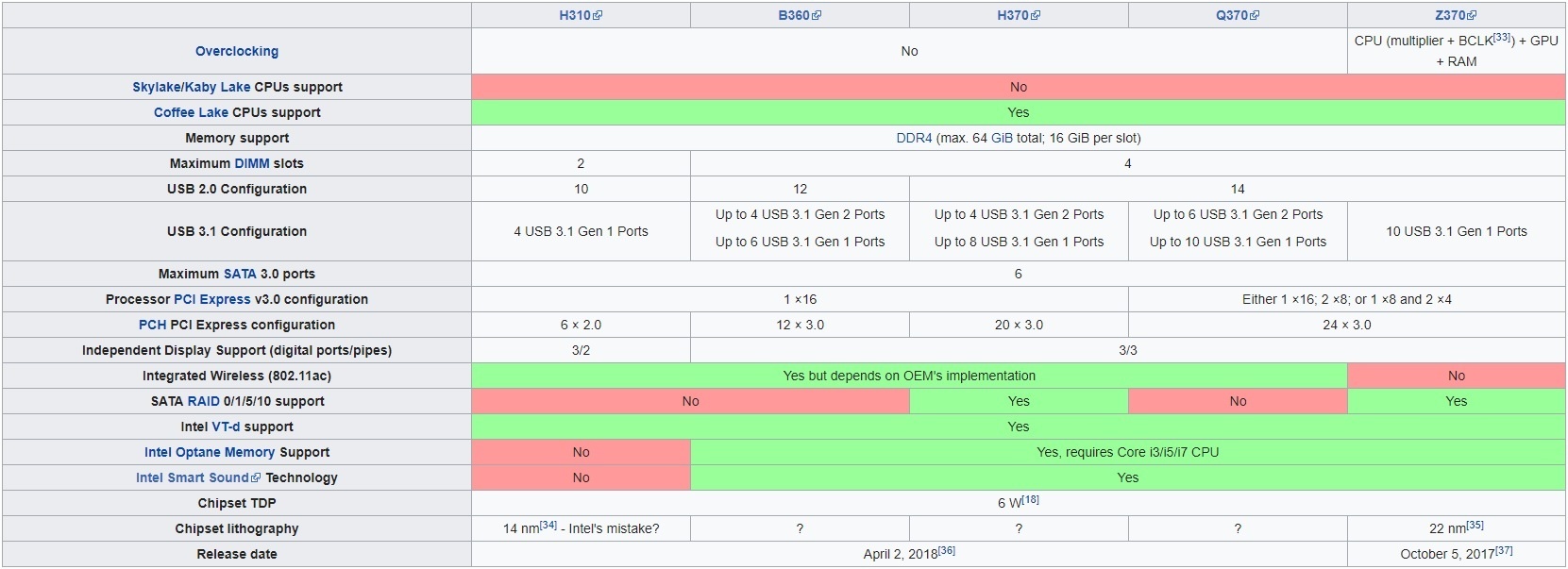Click the '3/2' display support cell

click(581, 350)
